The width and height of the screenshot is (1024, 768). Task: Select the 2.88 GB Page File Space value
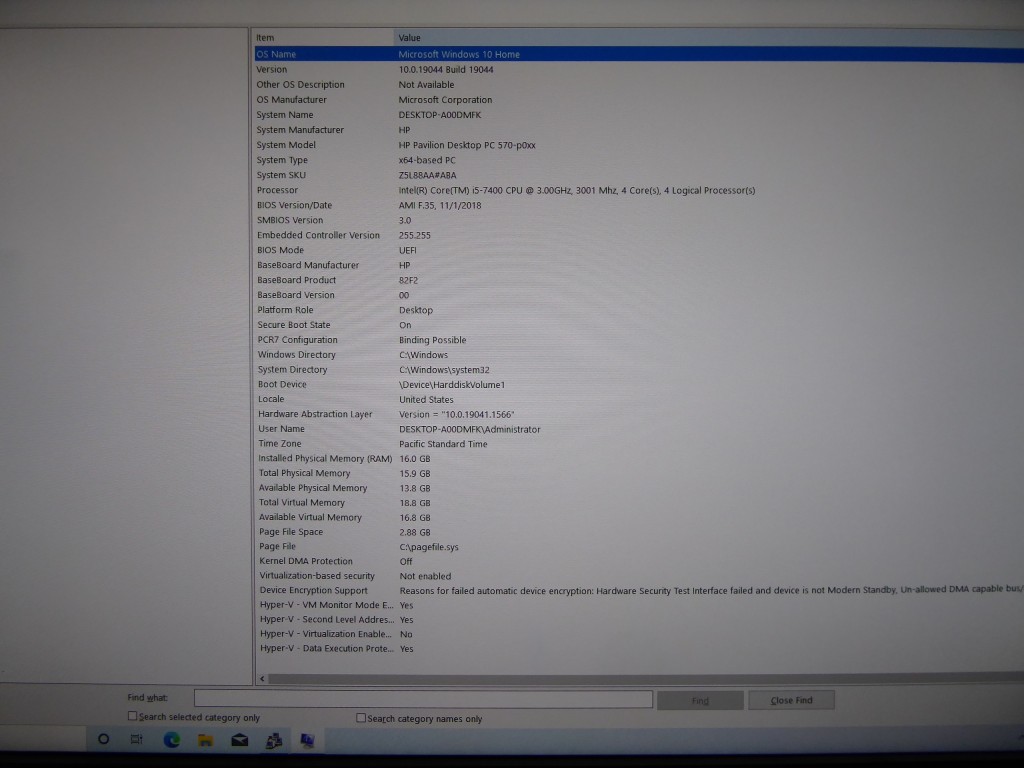415,532
